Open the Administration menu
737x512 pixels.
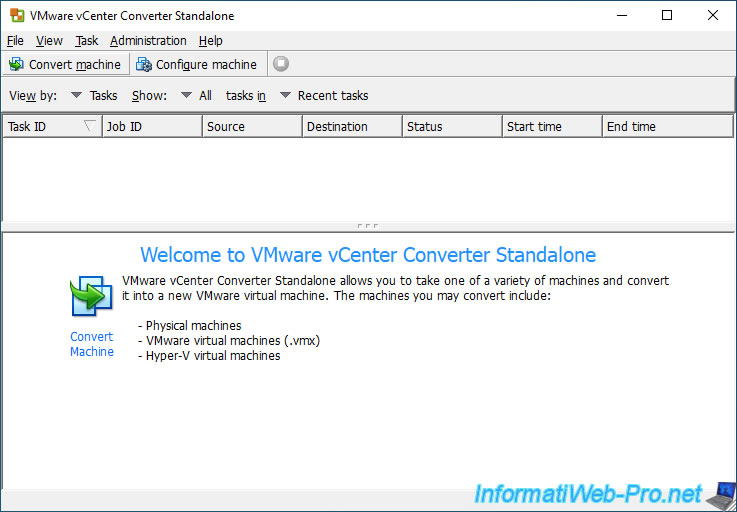(x=149, y=41)
